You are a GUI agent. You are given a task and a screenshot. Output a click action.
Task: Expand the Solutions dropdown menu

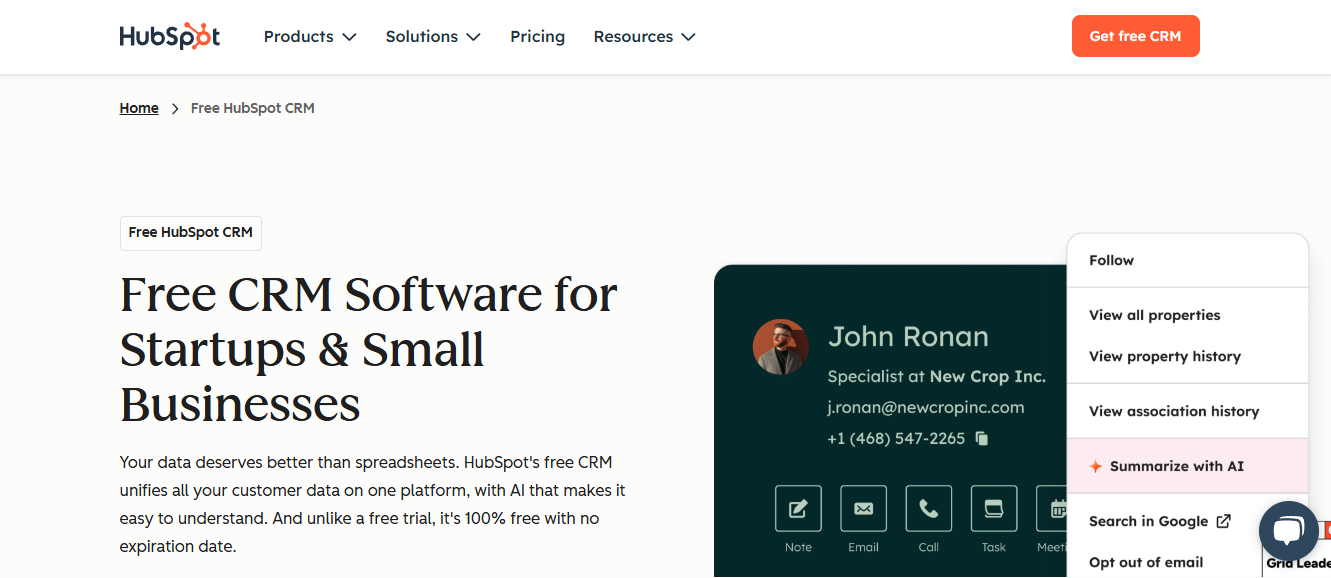[433, 36]
